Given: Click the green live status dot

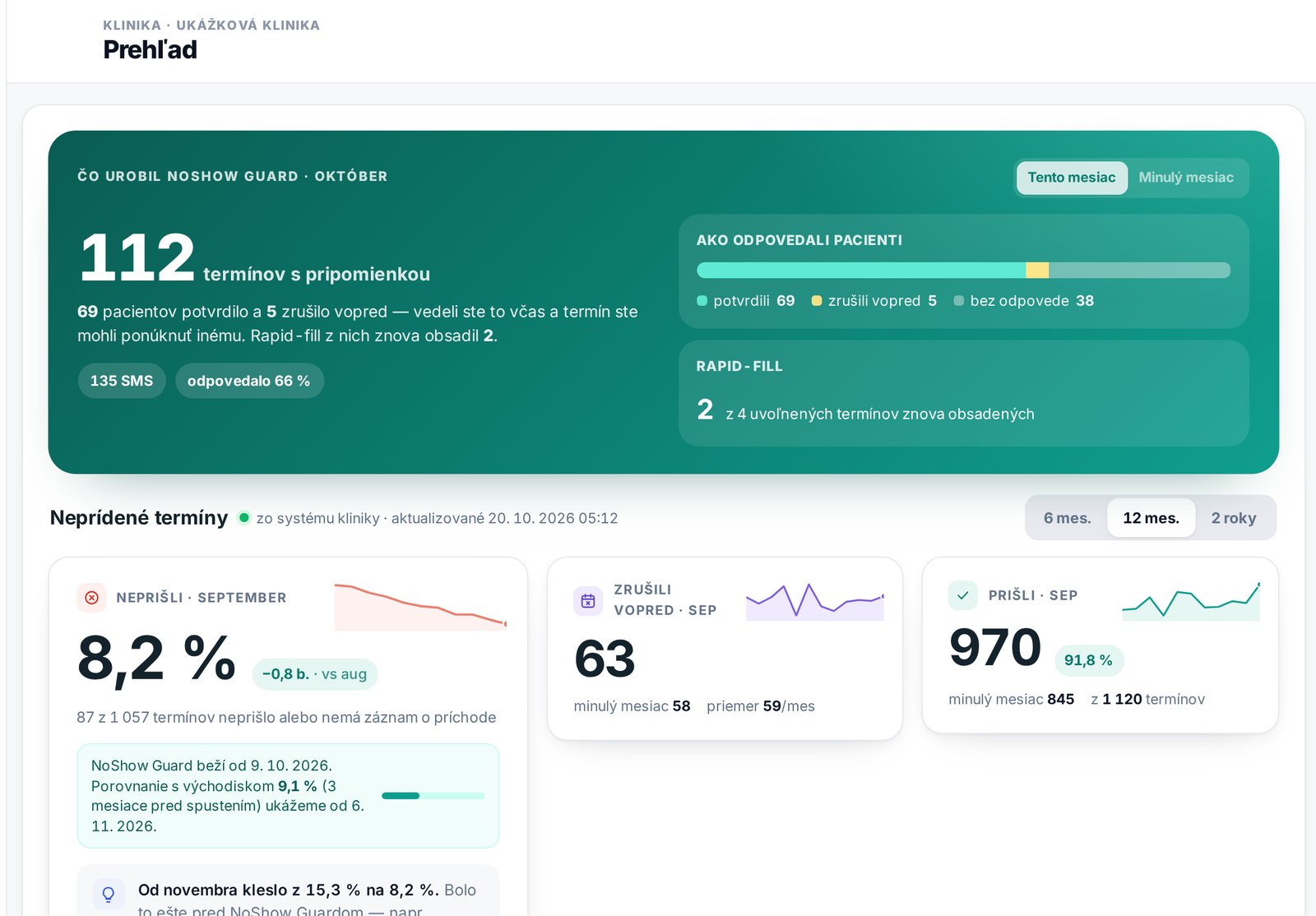Looking at the screenshot, I should tap(243, 518).
